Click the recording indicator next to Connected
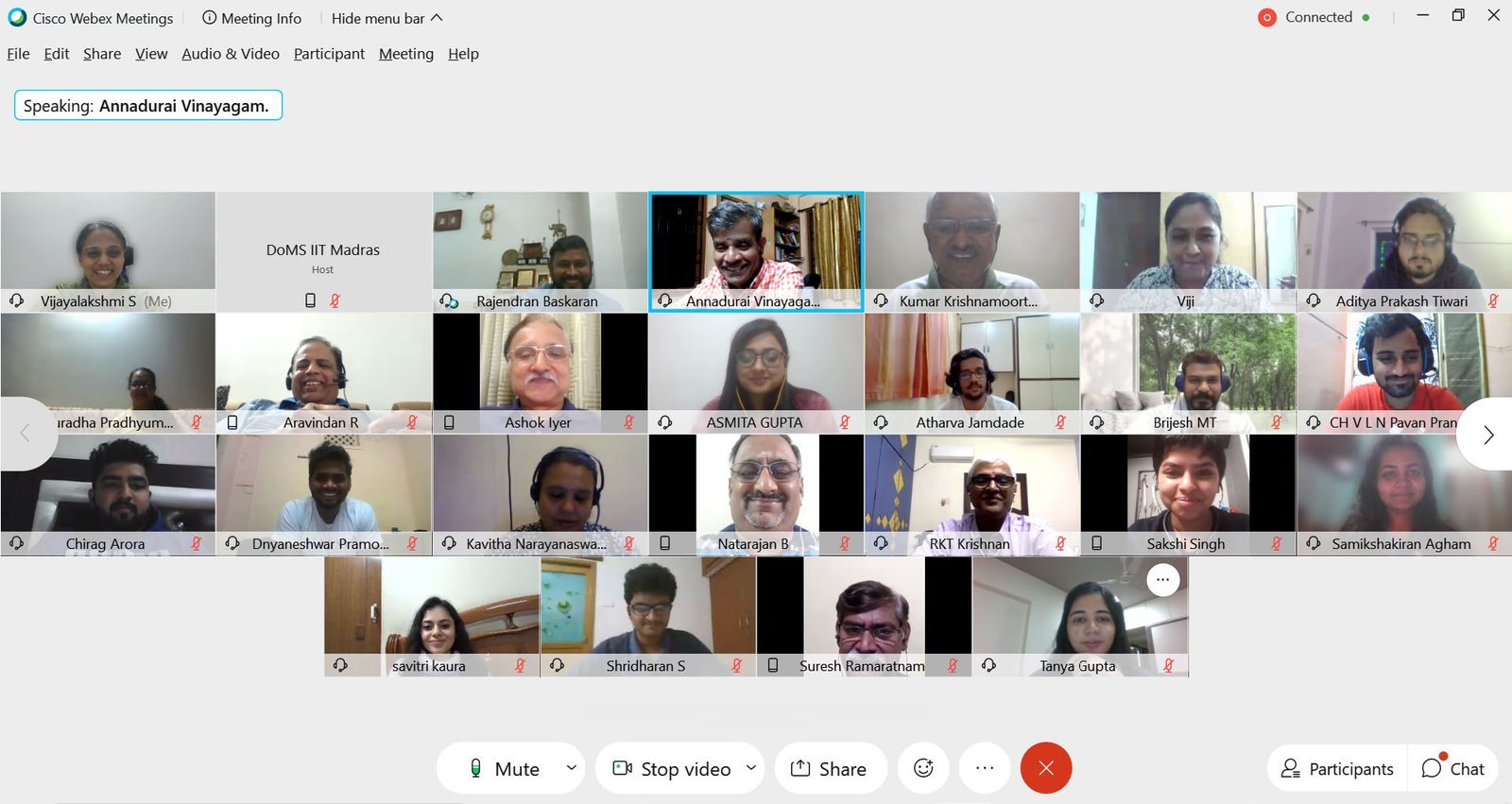This screenshot has height=804, width=1512. (1267, 18)
